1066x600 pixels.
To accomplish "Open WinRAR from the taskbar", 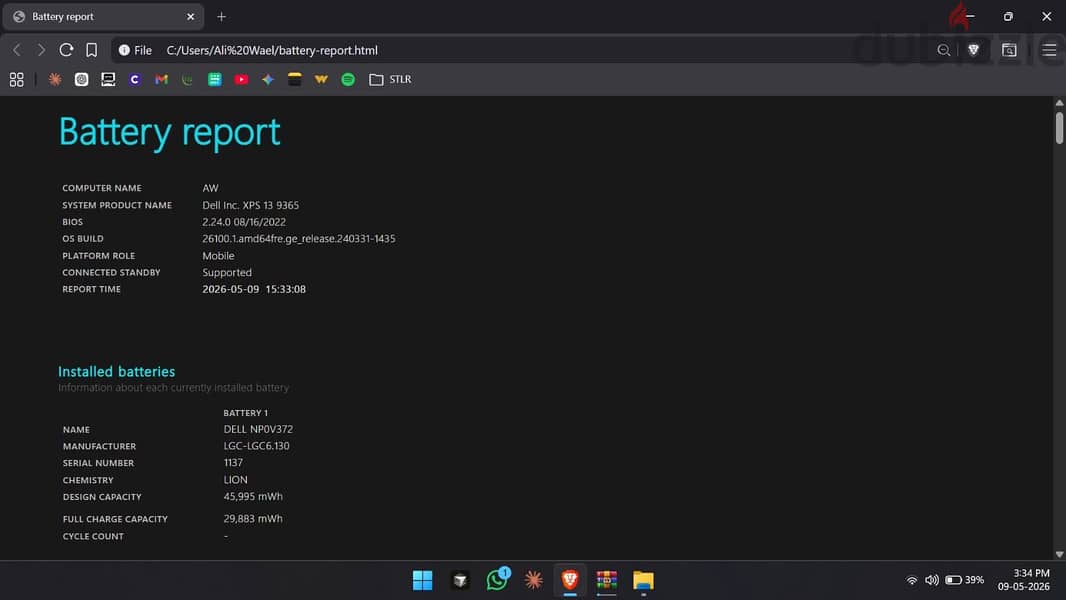I will 606,580.
